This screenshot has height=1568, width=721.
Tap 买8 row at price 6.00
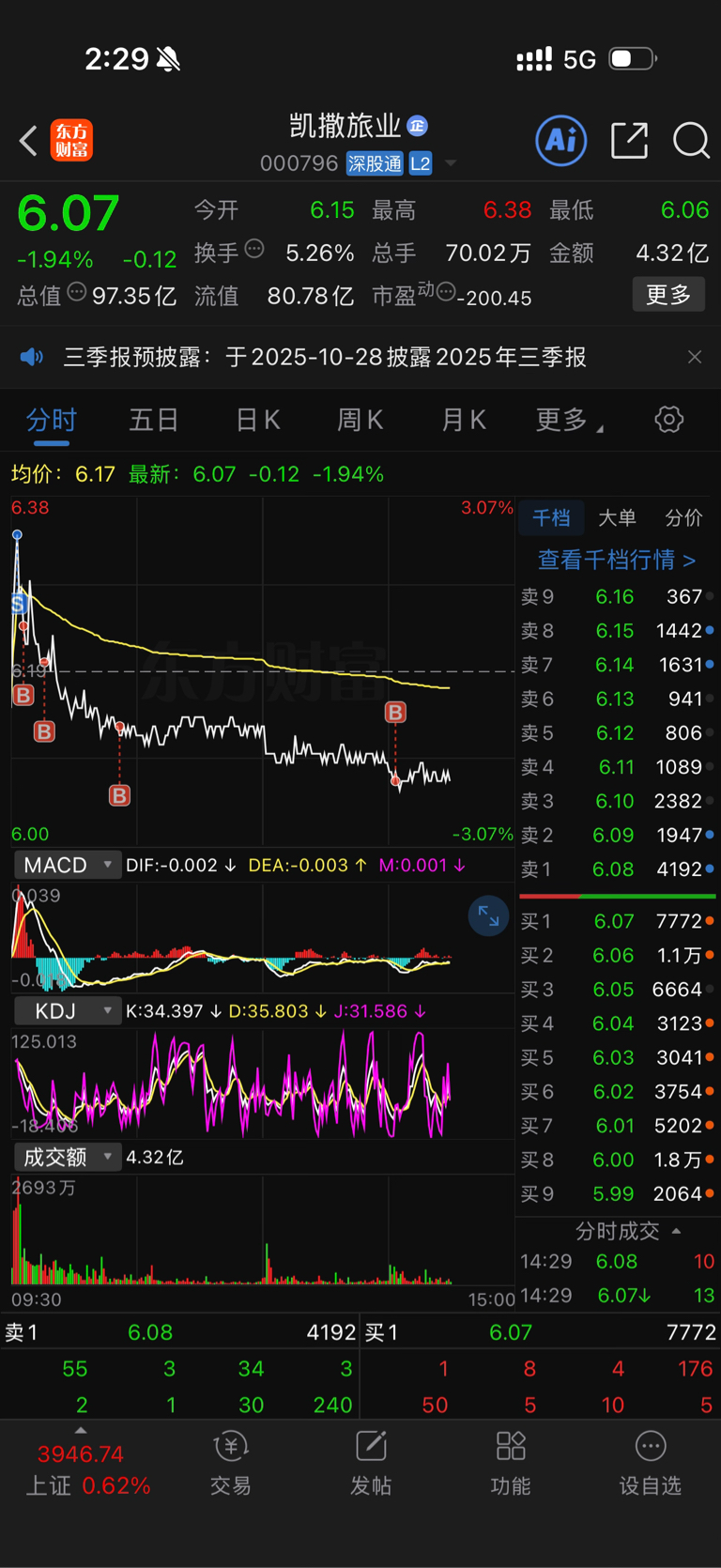[x=616, y=1161]
